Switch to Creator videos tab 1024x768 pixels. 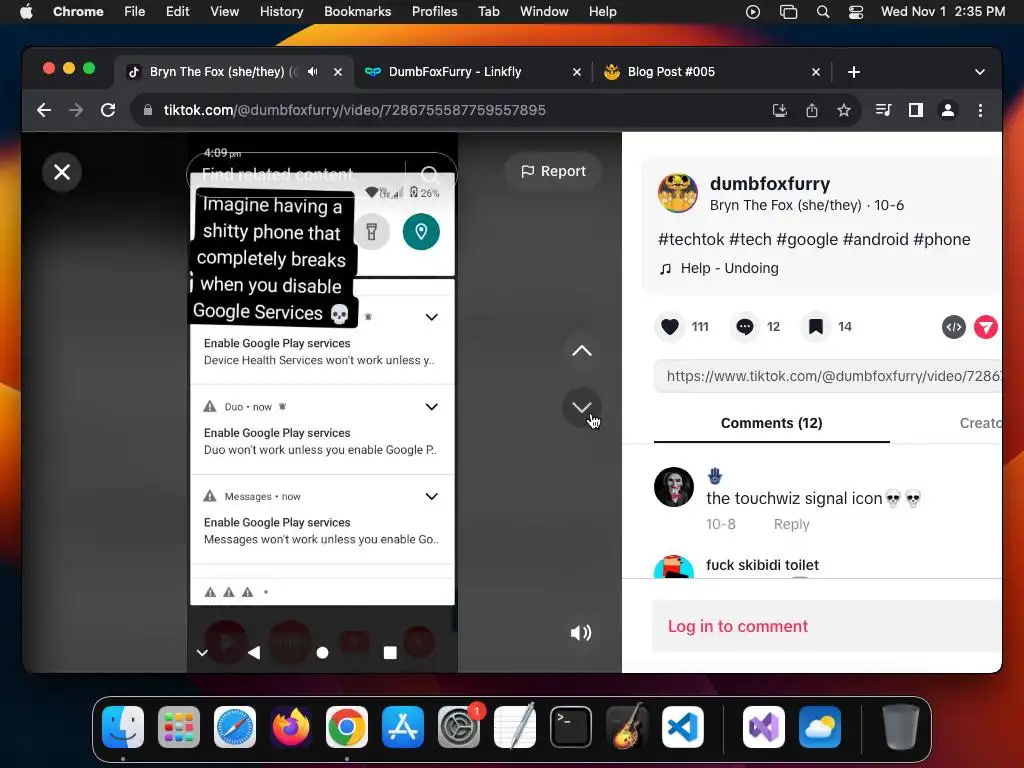click(980, 423)
